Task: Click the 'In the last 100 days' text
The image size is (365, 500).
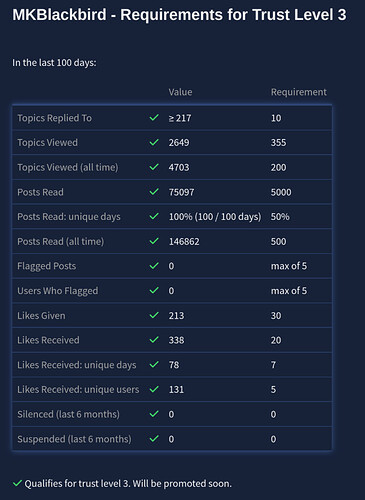Action: pyautogui.click(x=54, y=63)
